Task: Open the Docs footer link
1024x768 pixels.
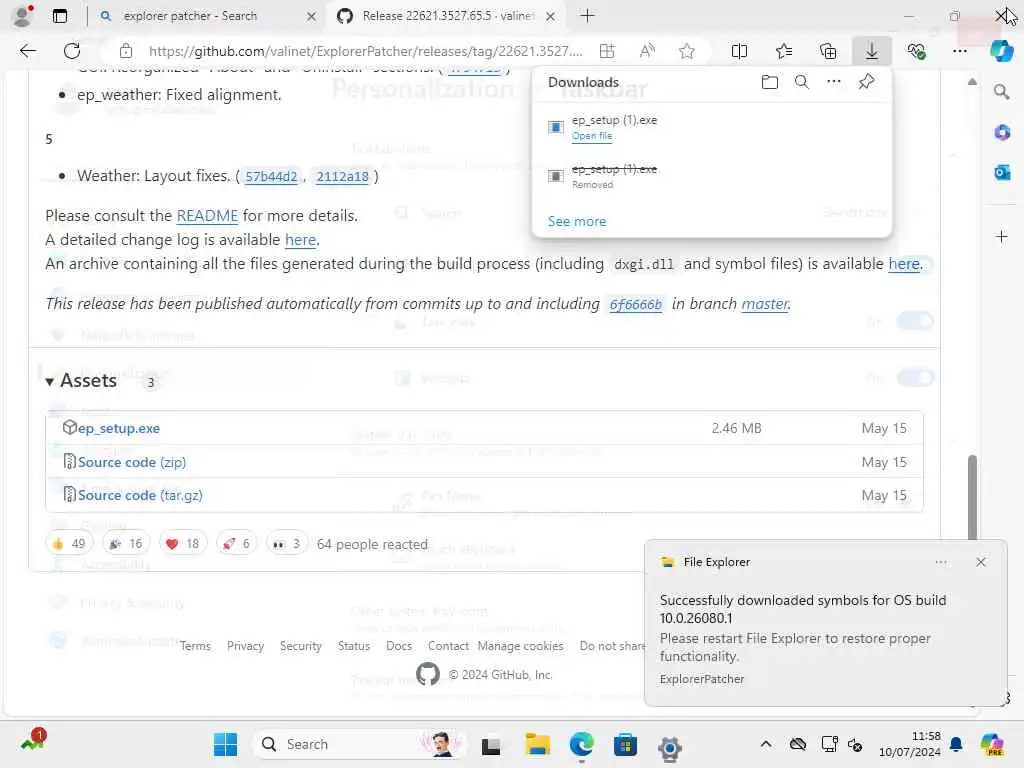Action: [x=399, y=646]
